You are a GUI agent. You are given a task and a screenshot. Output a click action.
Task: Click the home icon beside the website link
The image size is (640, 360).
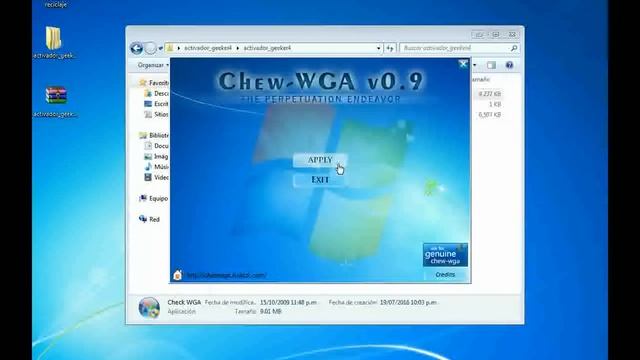[x=177, y=275]
